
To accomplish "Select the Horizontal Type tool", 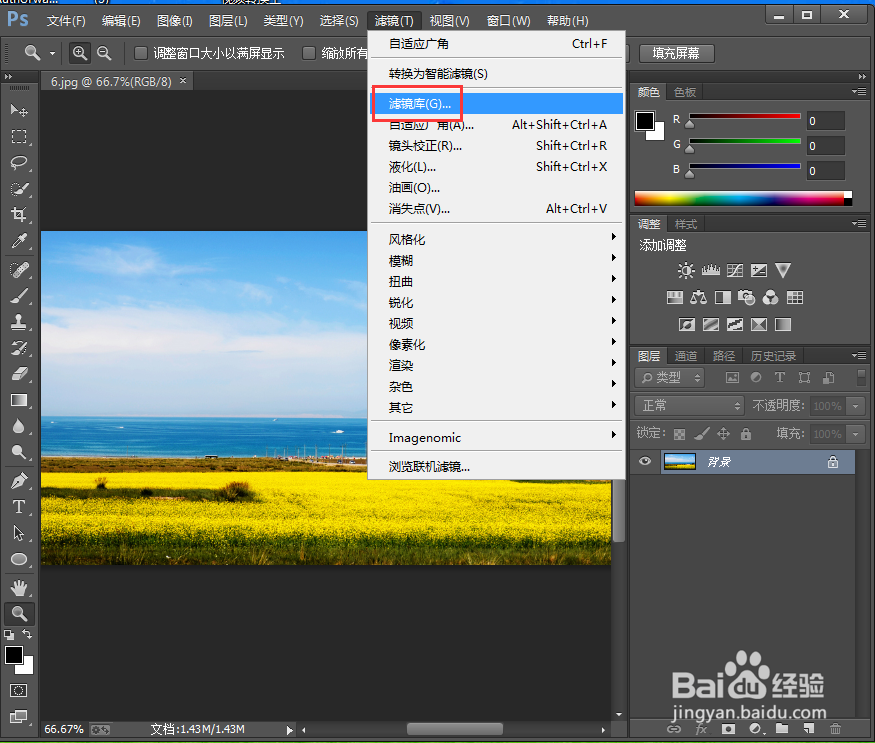I will (x=19, y=507).
